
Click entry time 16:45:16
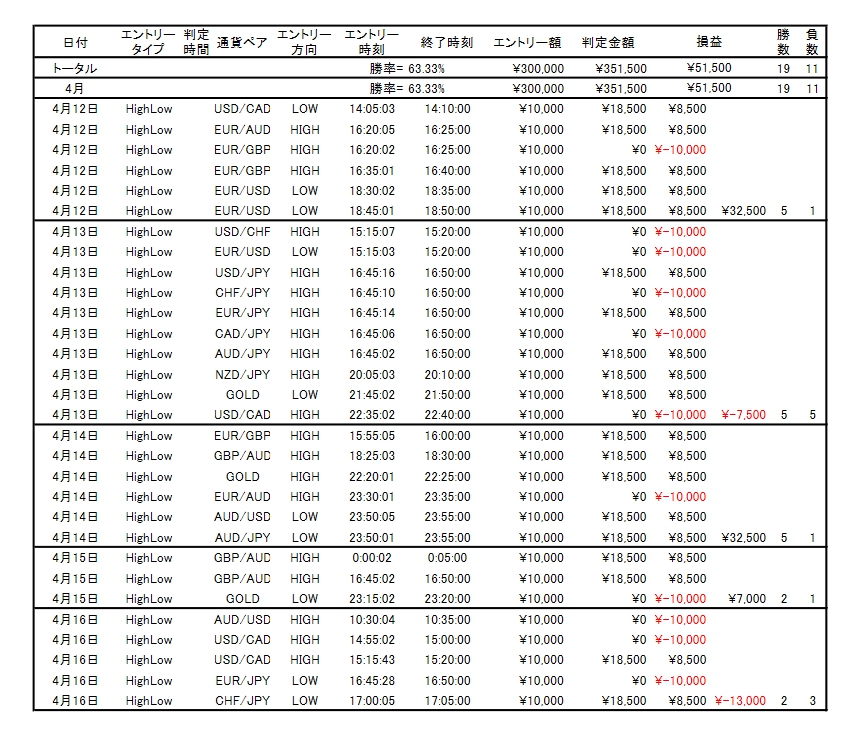click(372, 273)
